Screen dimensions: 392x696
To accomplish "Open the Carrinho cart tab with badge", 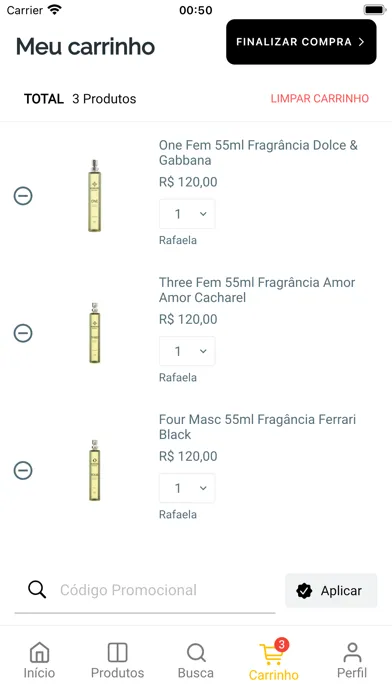I will point(274,660).
